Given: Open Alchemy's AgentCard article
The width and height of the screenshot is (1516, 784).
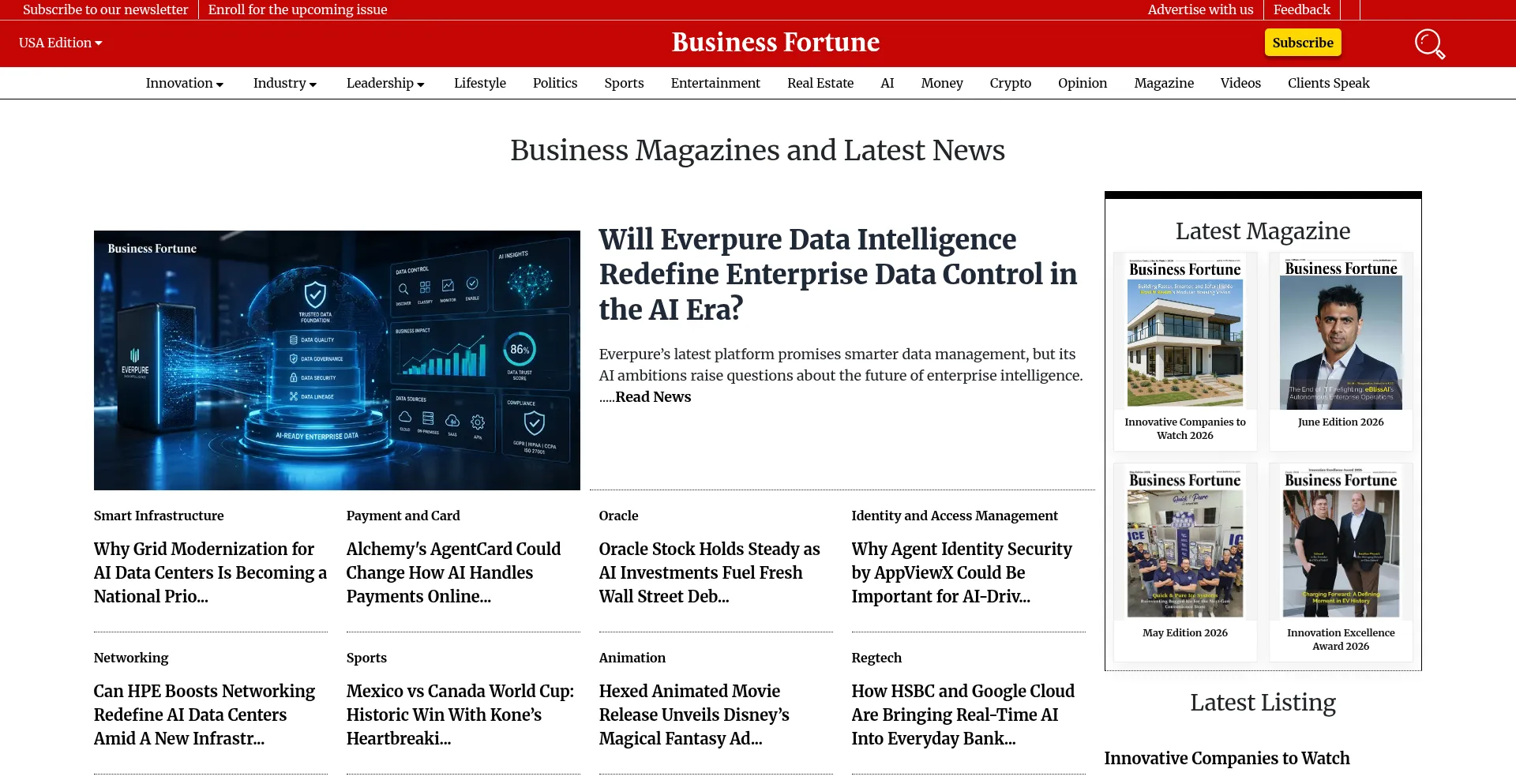Looking at the screenshot, I should tap(453, 572).
